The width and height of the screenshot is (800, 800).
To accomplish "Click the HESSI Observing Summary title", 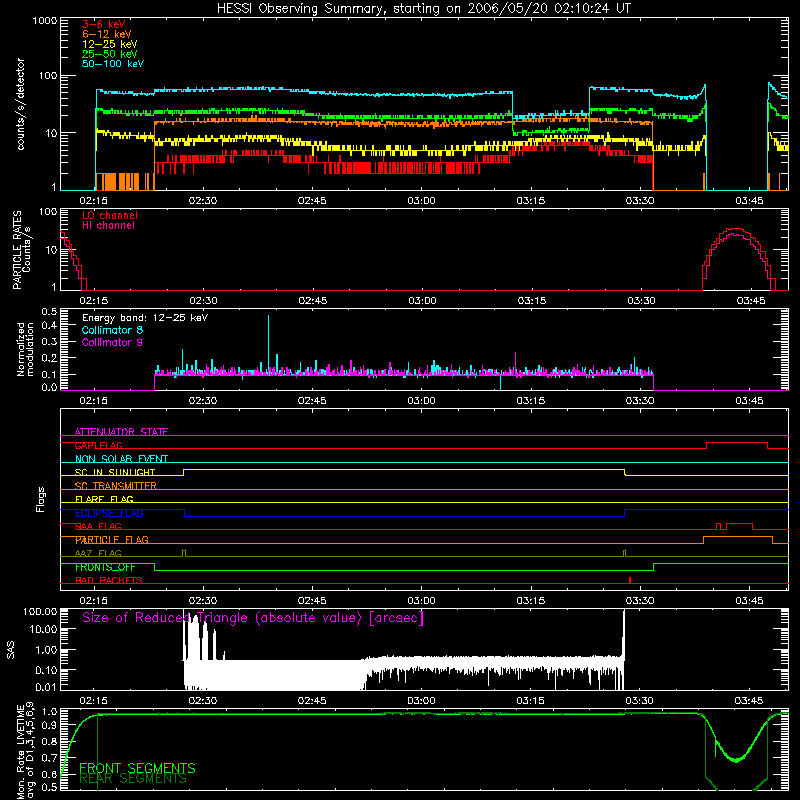I will pyautogui.click(x=424, y=9).
